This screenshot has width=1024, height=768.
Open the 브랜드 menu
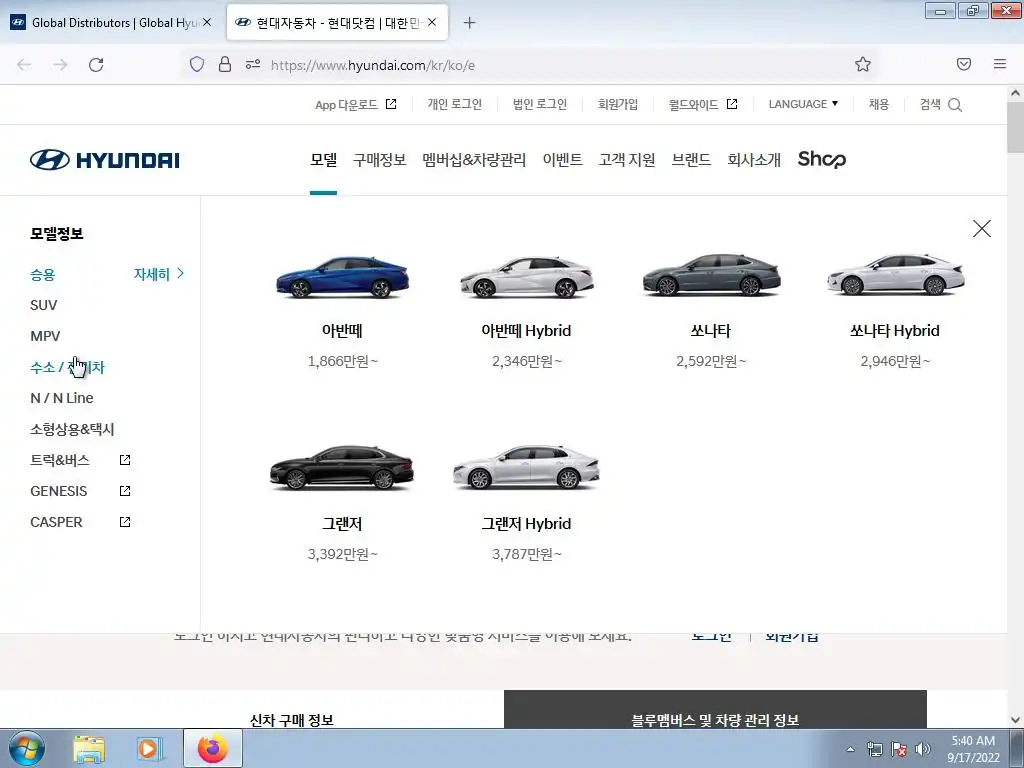pos(691,159)
